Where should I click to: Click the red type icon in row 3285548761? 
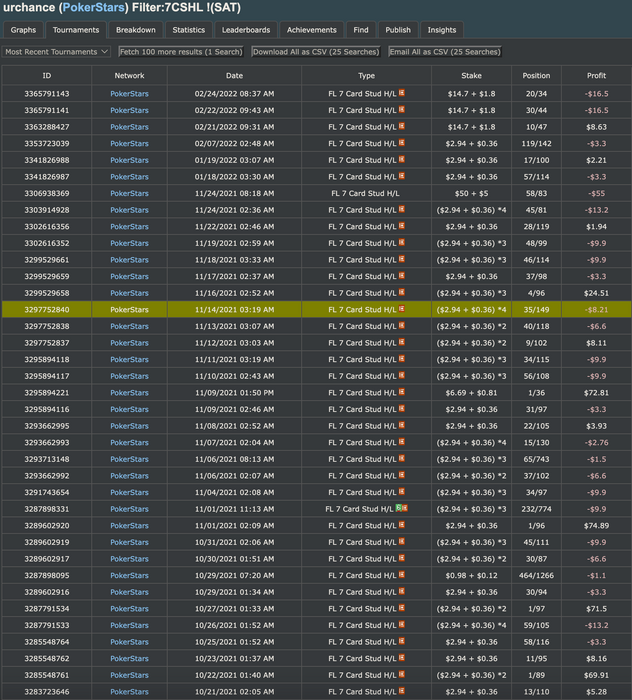402,674
